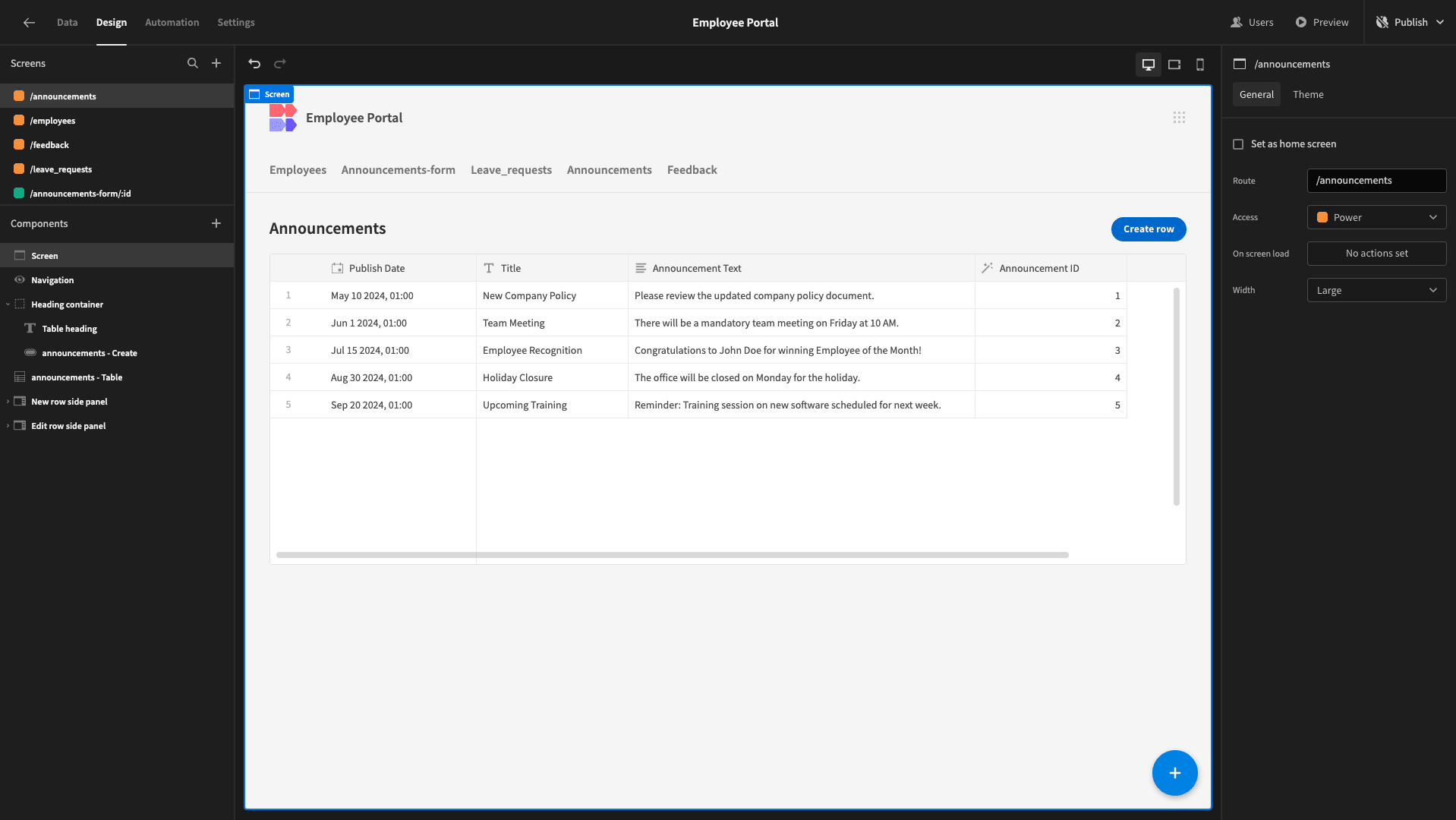
Task: Search screens with the magnifier icon
Action: click(193, 64)
